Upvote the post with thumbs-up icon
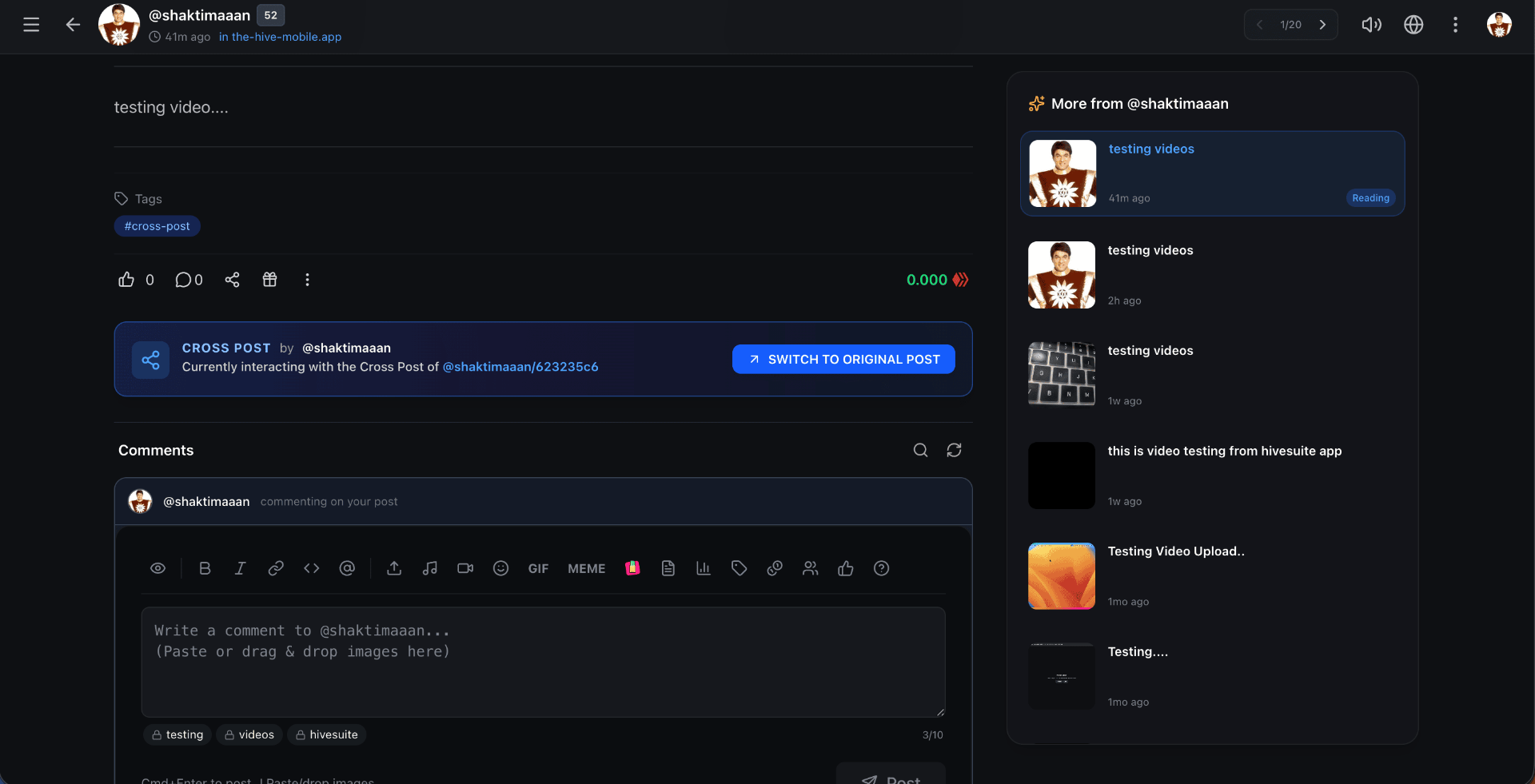This screenshot has width=1535, height=784. click(126, 280)
